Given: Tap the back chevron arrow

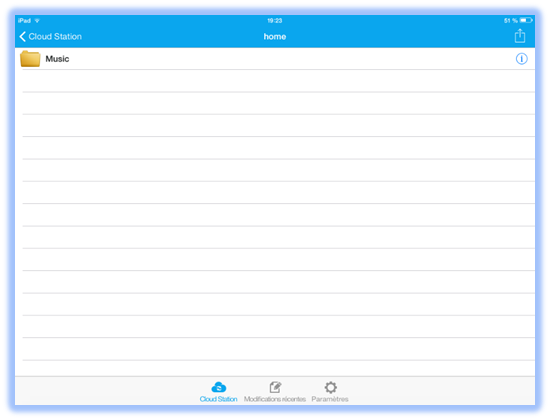Looking at the screenshot, I should pyautogui.click(x=22, y=36).
